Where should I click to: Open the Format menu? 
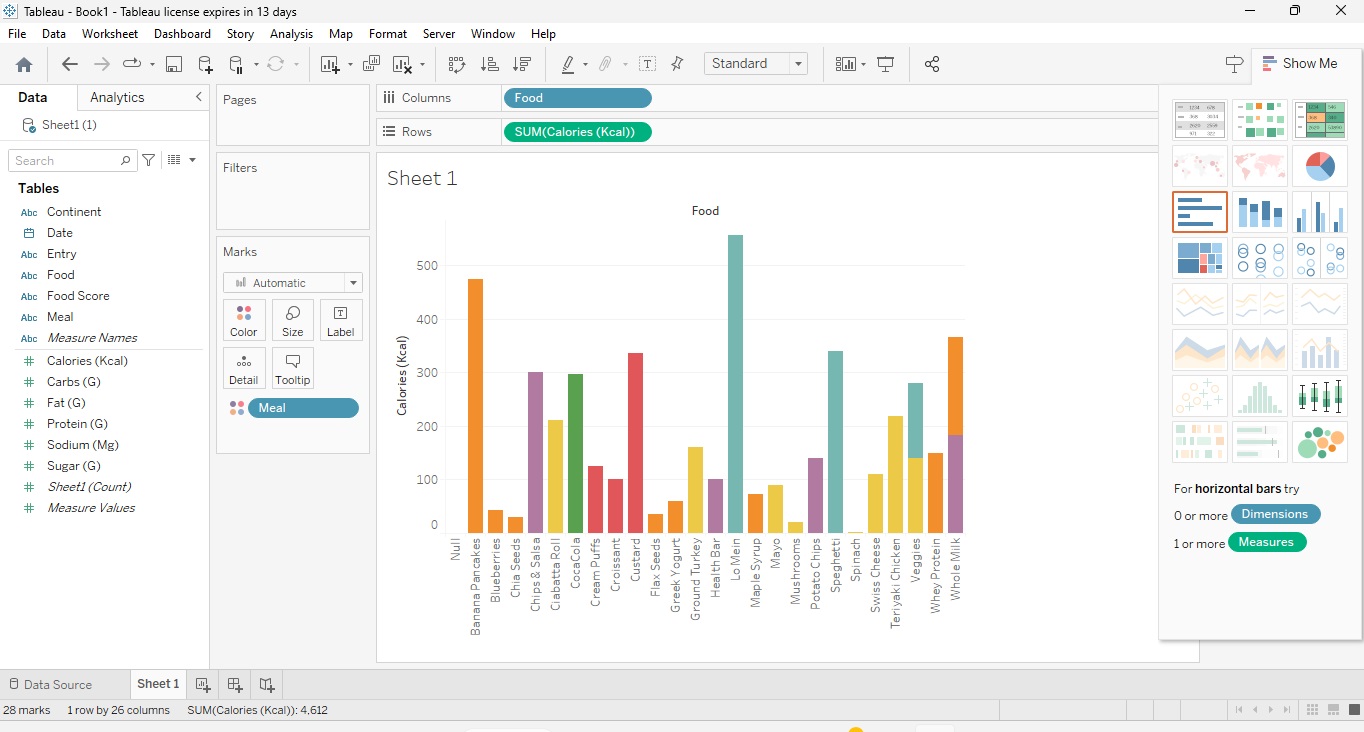[388, 34]
